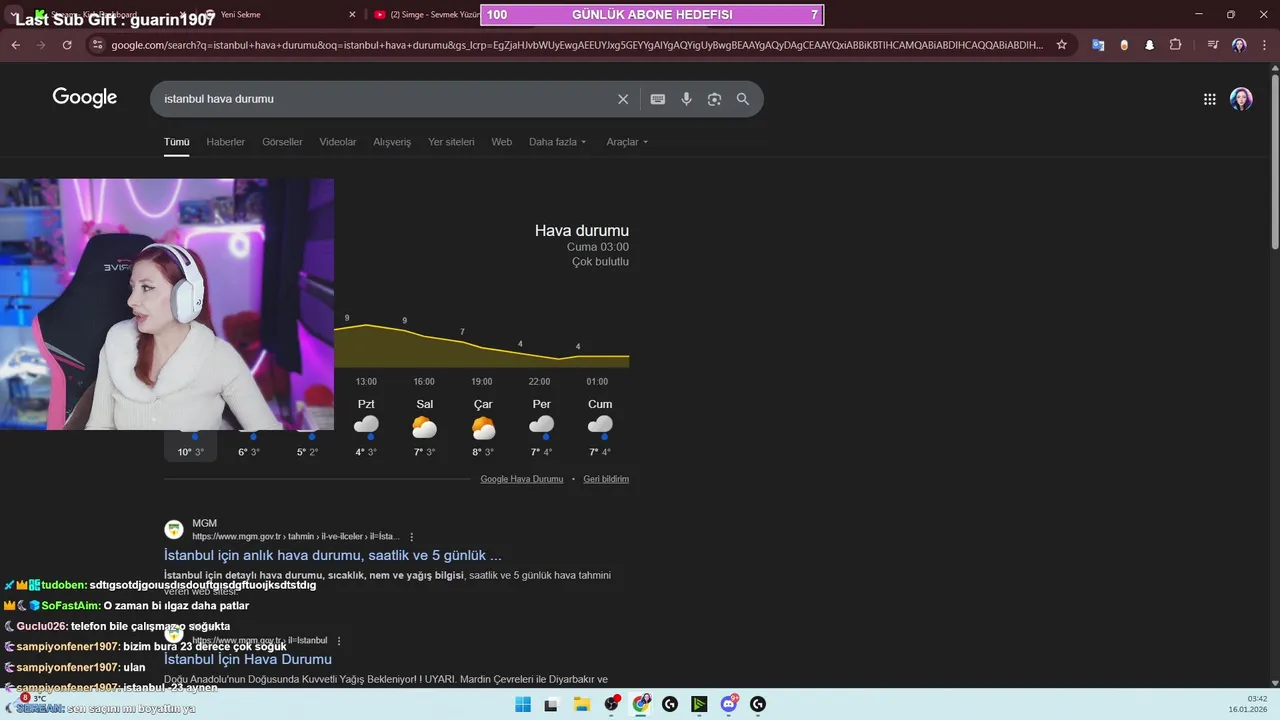Switch to the Haberler tab
Screen dimensions: 1280x720
(225, 142)
